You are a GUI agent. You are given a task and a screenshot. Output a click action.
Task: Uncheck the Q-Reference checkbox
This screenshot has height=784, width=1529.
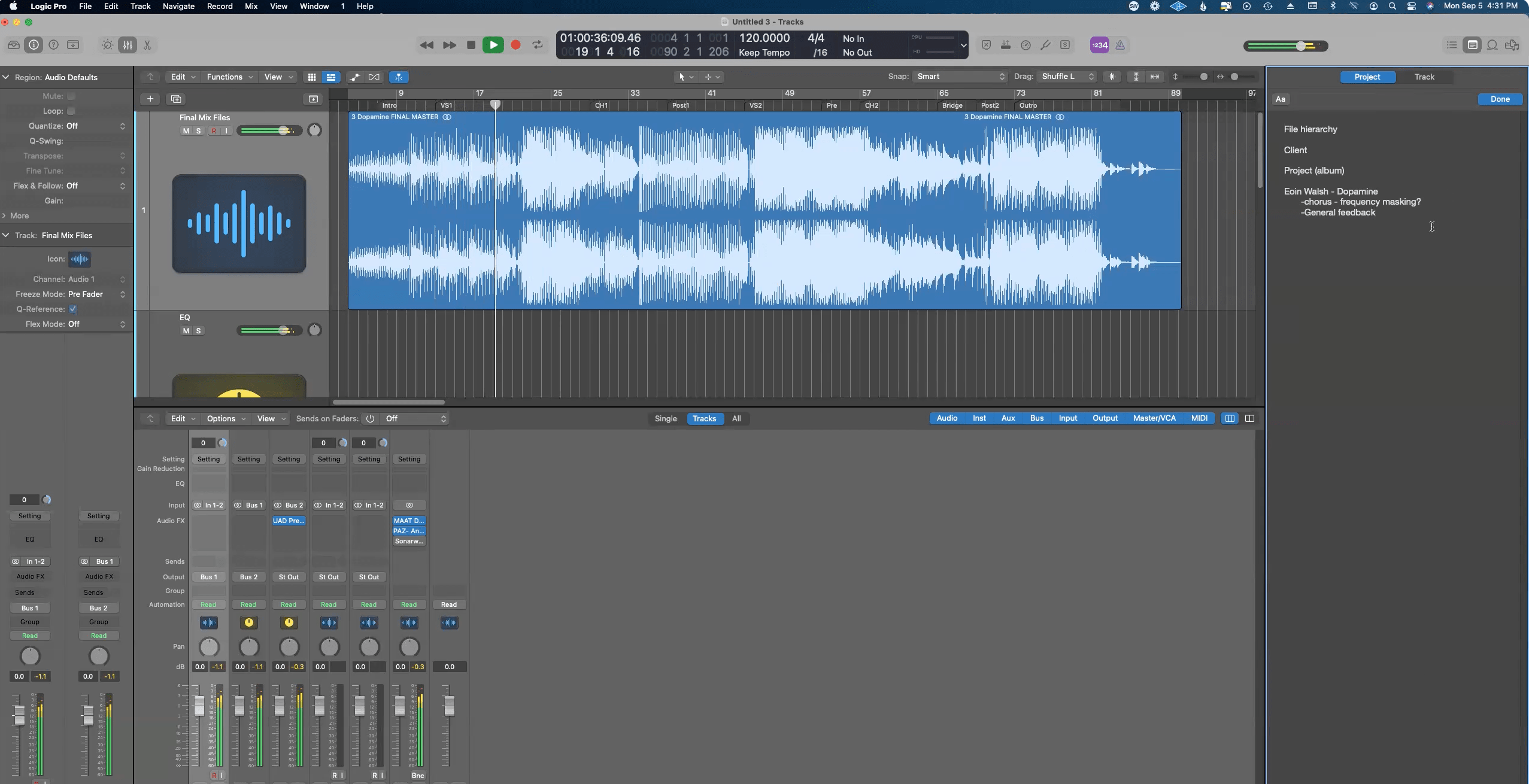click(x=73, y=309)
